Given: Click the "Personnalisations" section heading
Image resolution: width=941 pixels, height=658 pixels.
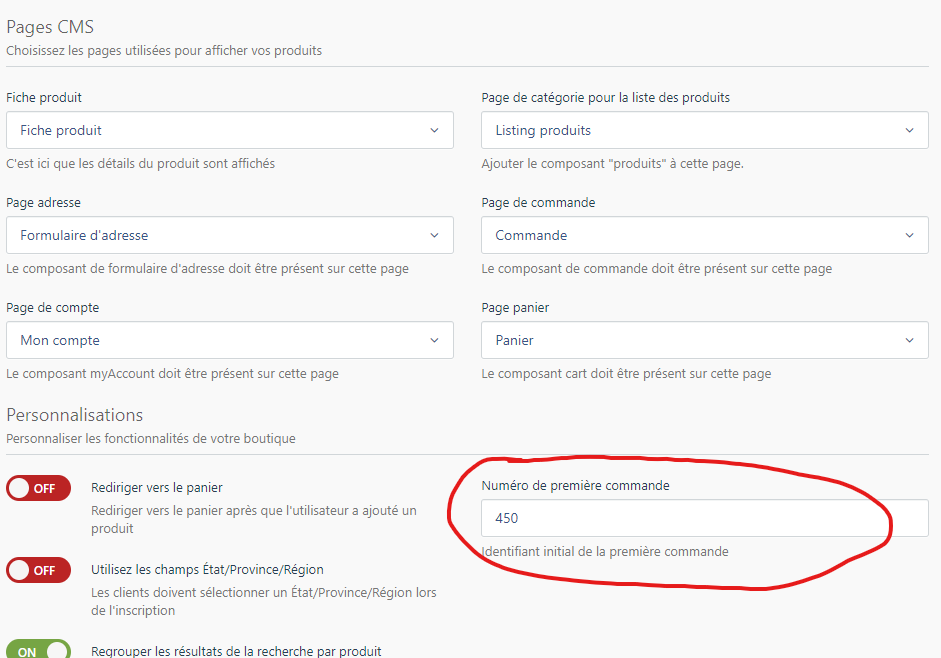Looking at the screenshot, I should click(x=74, y=414).
